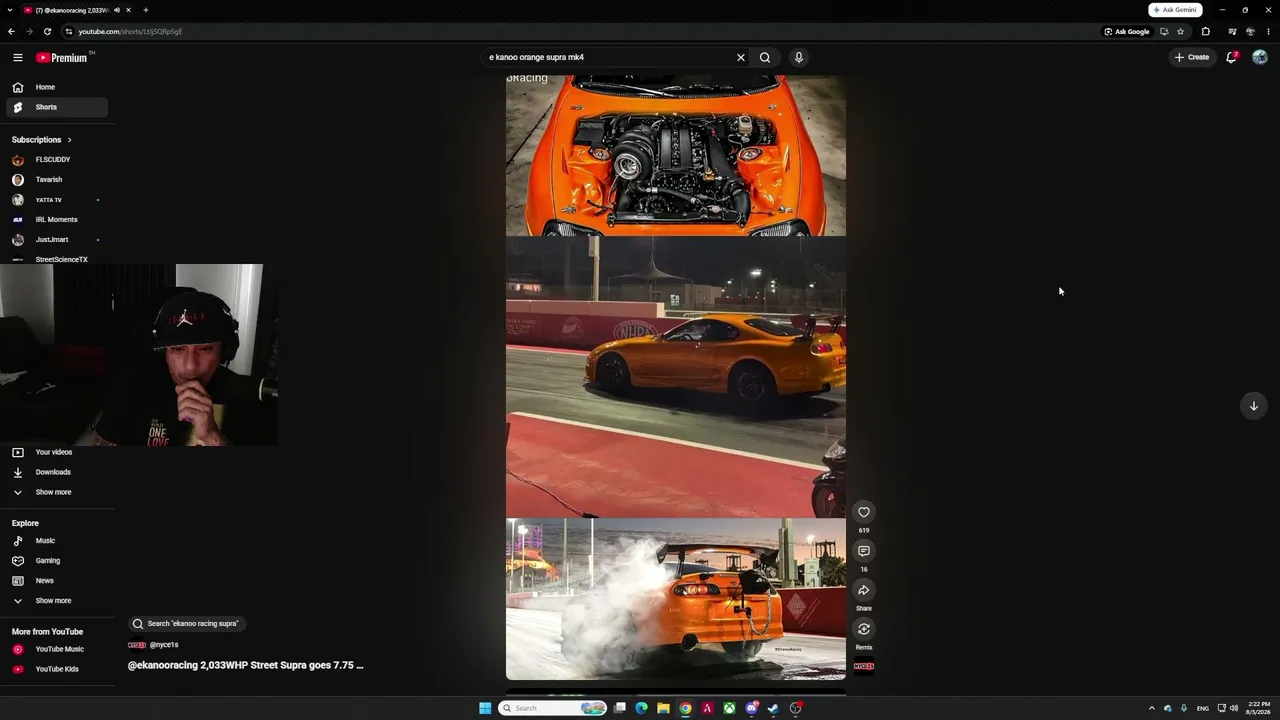
Task: Mute the tab via speaker icon
Action: 117,10
